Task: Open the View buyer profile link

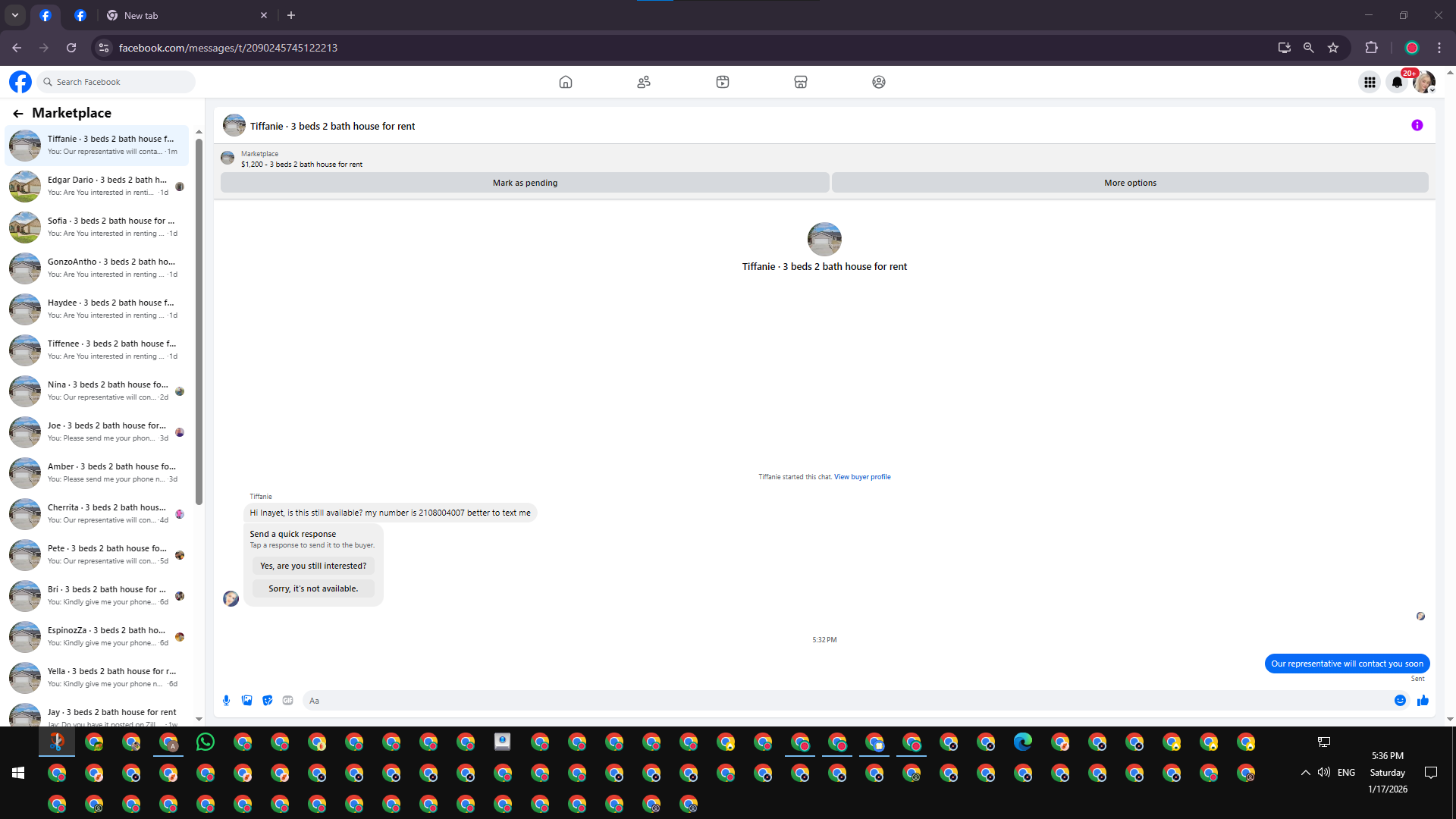Action: 862,477
